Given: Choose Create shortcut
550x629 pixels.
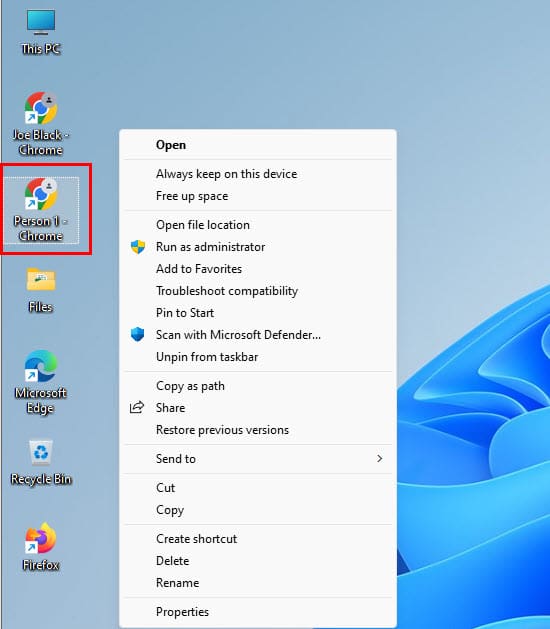Looking at the screenshot, I should 258,538.
